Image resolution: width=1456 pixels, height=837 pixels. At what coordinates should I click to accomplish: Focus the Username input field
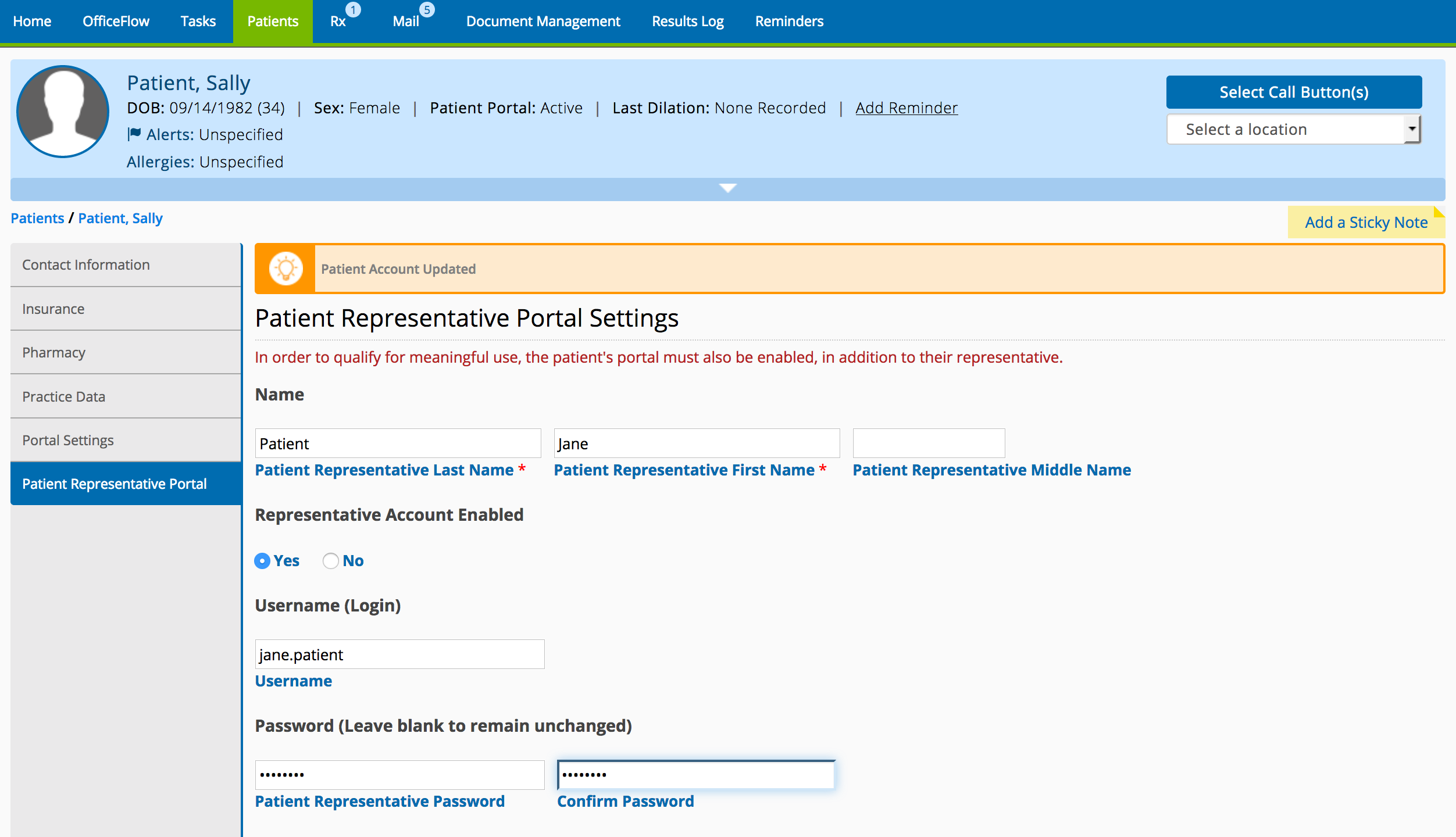tap(399, 654)
